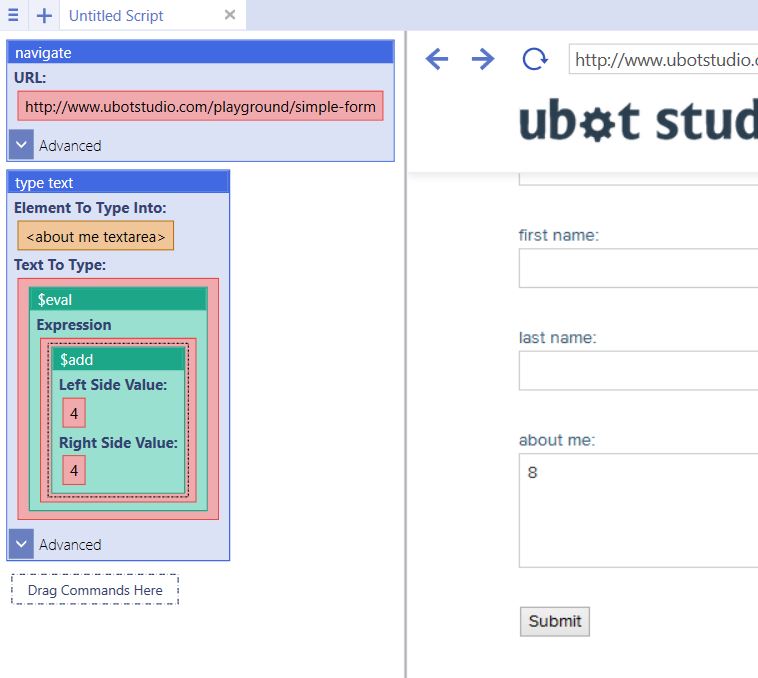This screenshot has height=678, width=758.
Task: Click the 'last name:' form label
Action: (557, 338)
